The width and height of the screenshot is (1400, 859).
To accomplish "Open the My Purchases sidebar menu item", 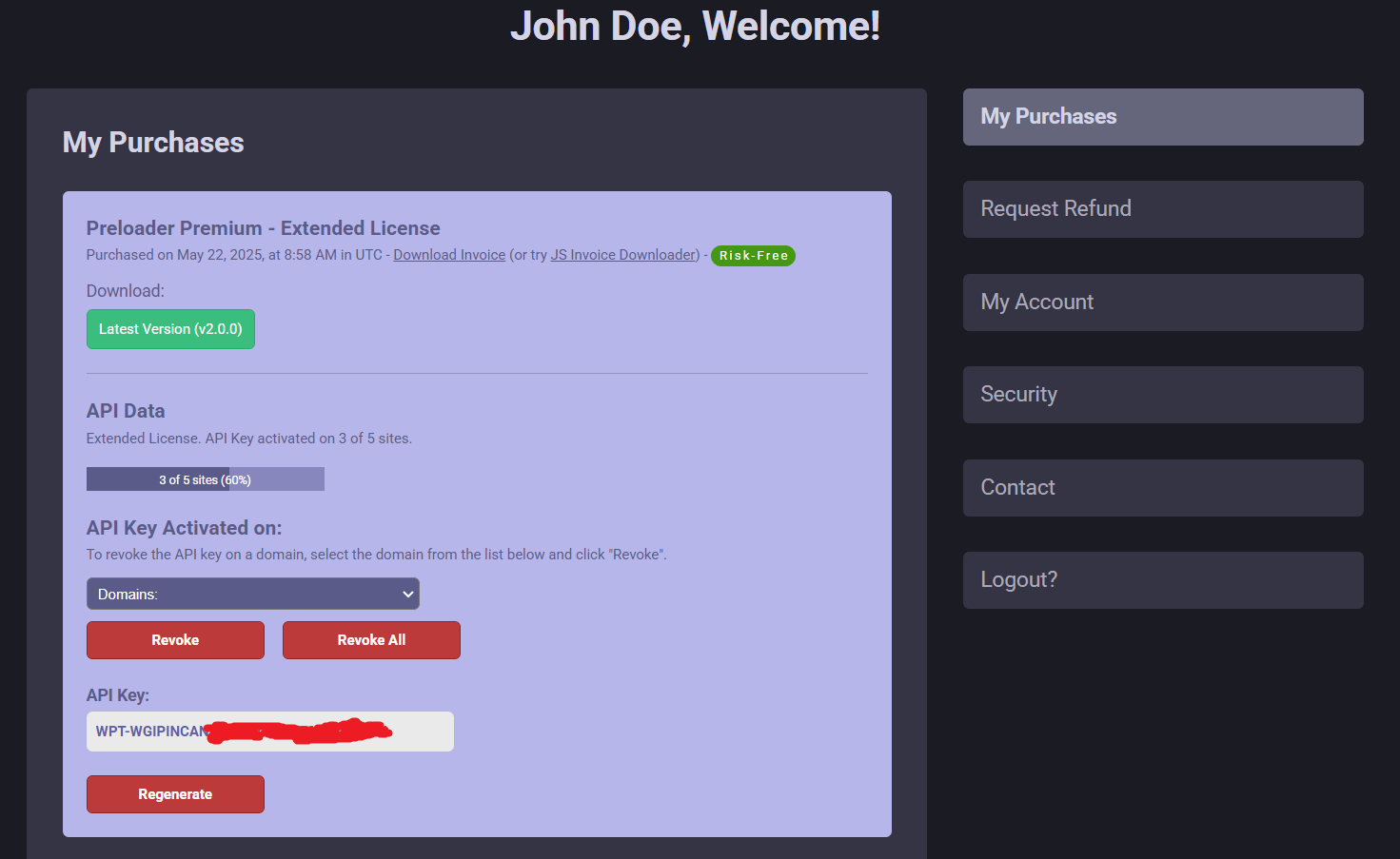I will [1162, 117].
